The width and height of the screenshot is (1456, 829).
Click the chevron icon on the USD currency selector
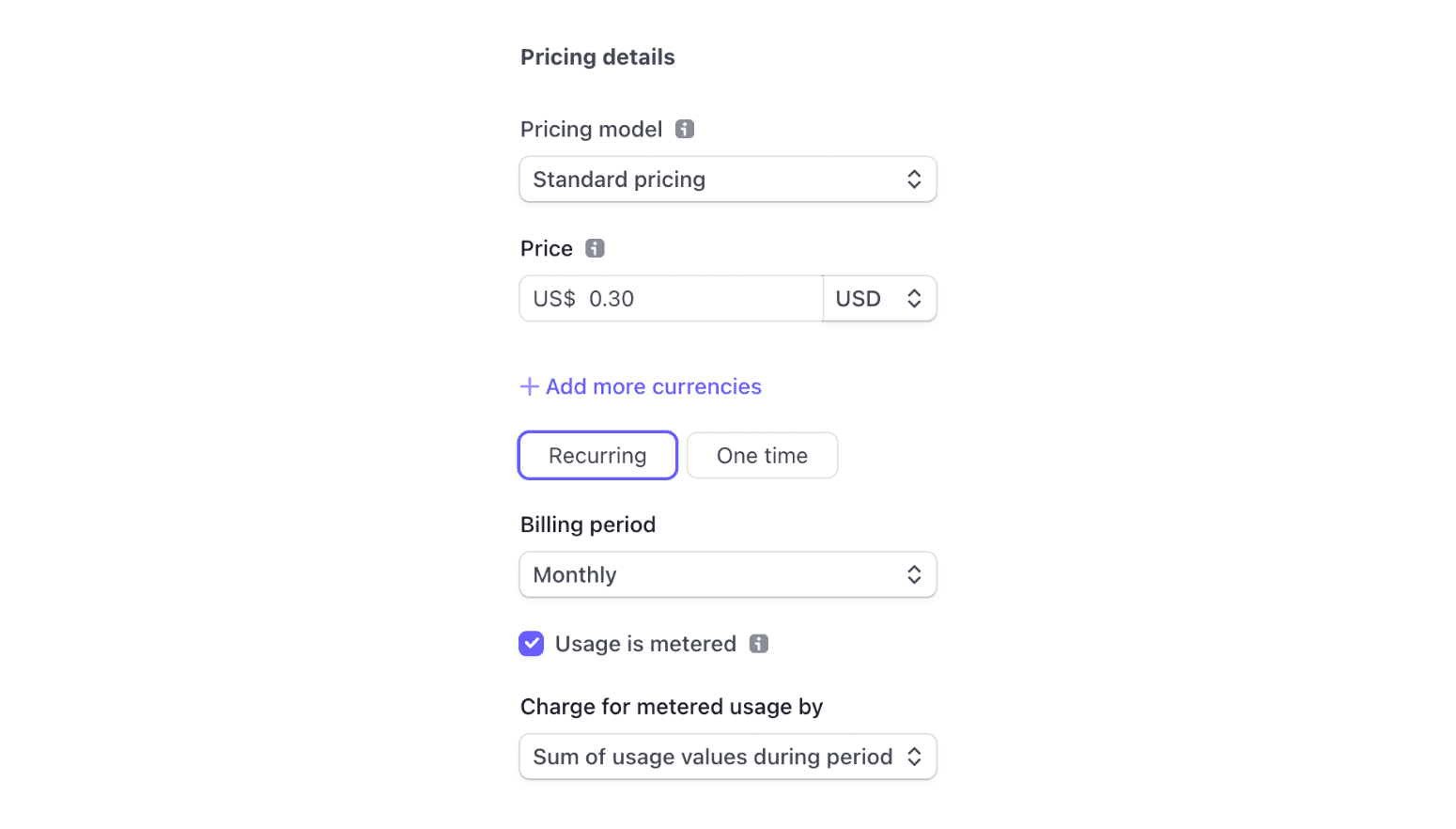915,298
